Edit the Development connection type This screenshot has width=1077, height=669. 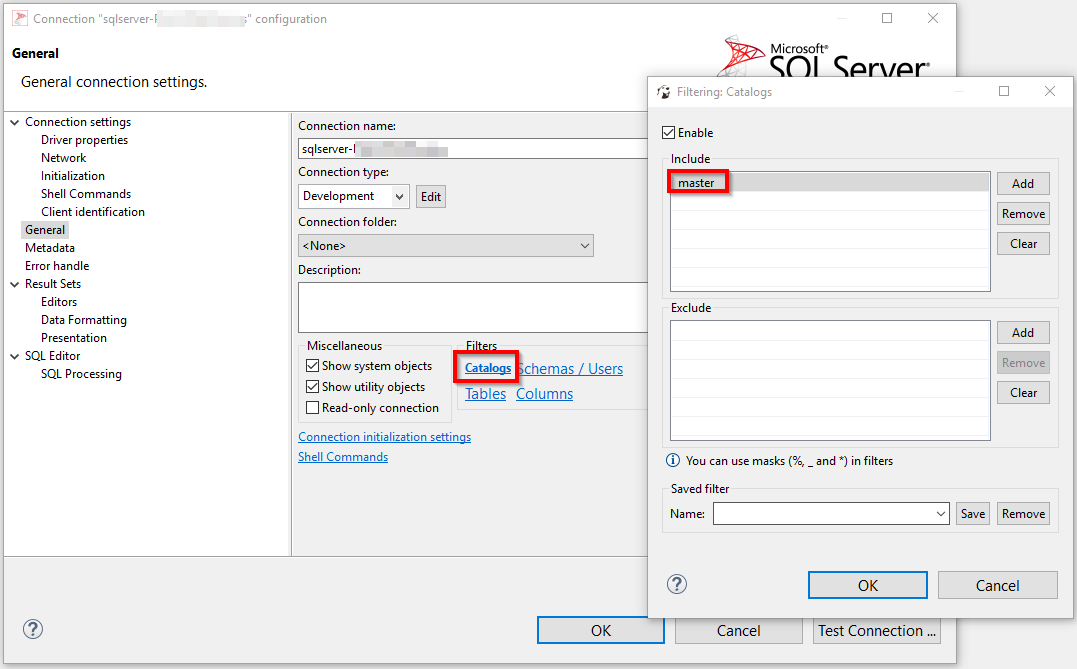(430, 196)
